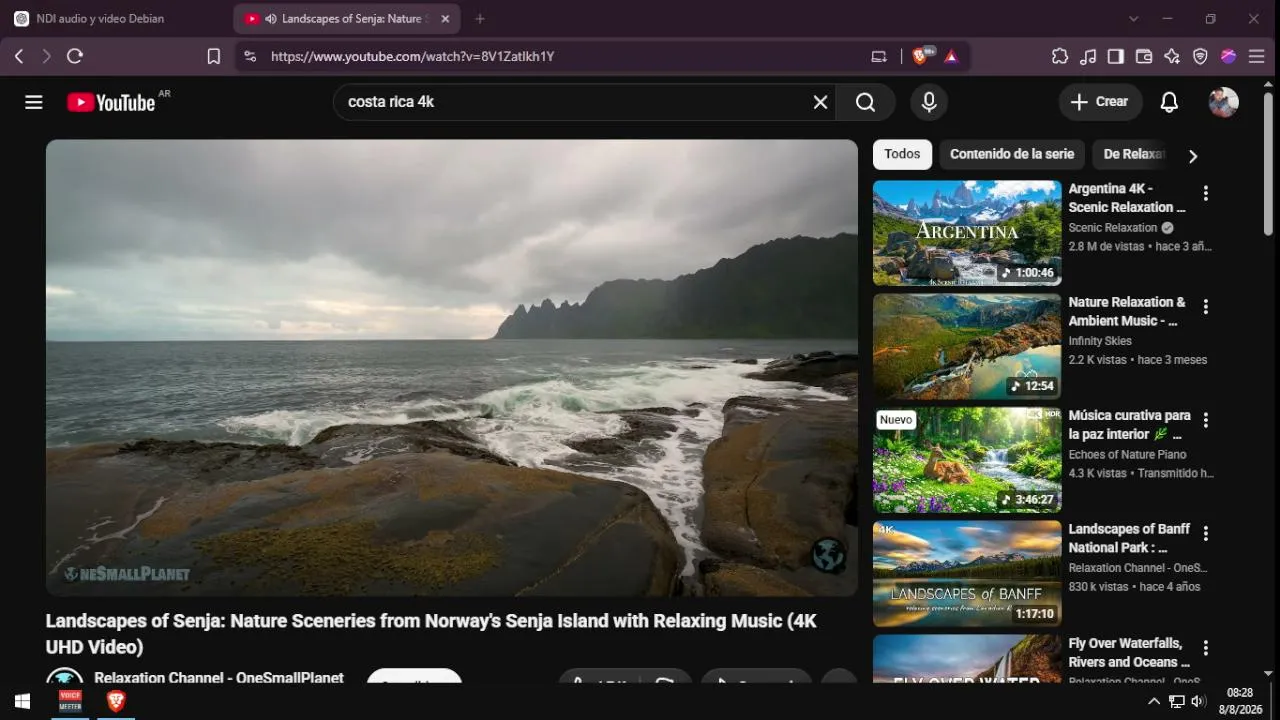Viewport: 1280px width, 720px height.
Task: Go to the YouTube home logo
Action: 111,102
